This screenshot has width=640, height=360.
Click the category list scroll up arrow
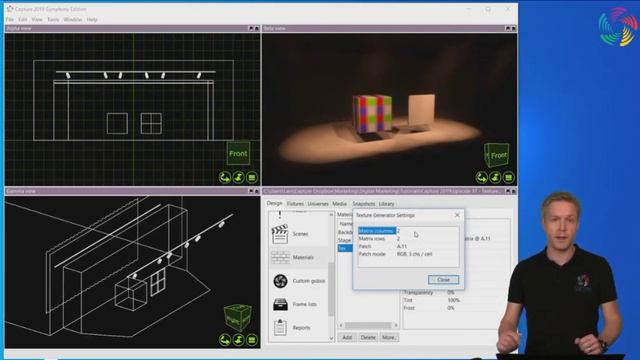click(331, 215)
